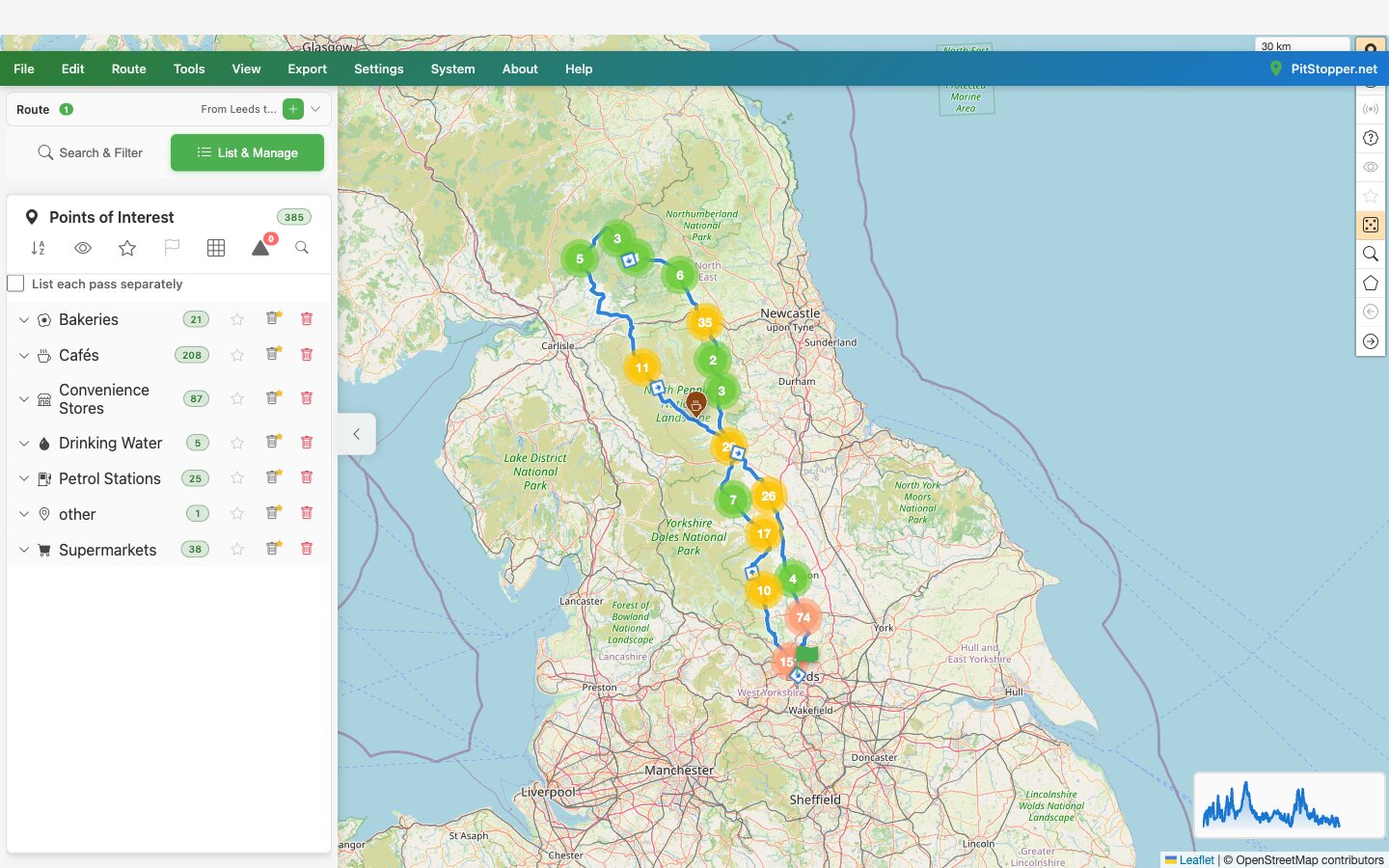Click starred trash icon for other
1389x868 pixels.
pyautogui.click(x=273, y=513)
